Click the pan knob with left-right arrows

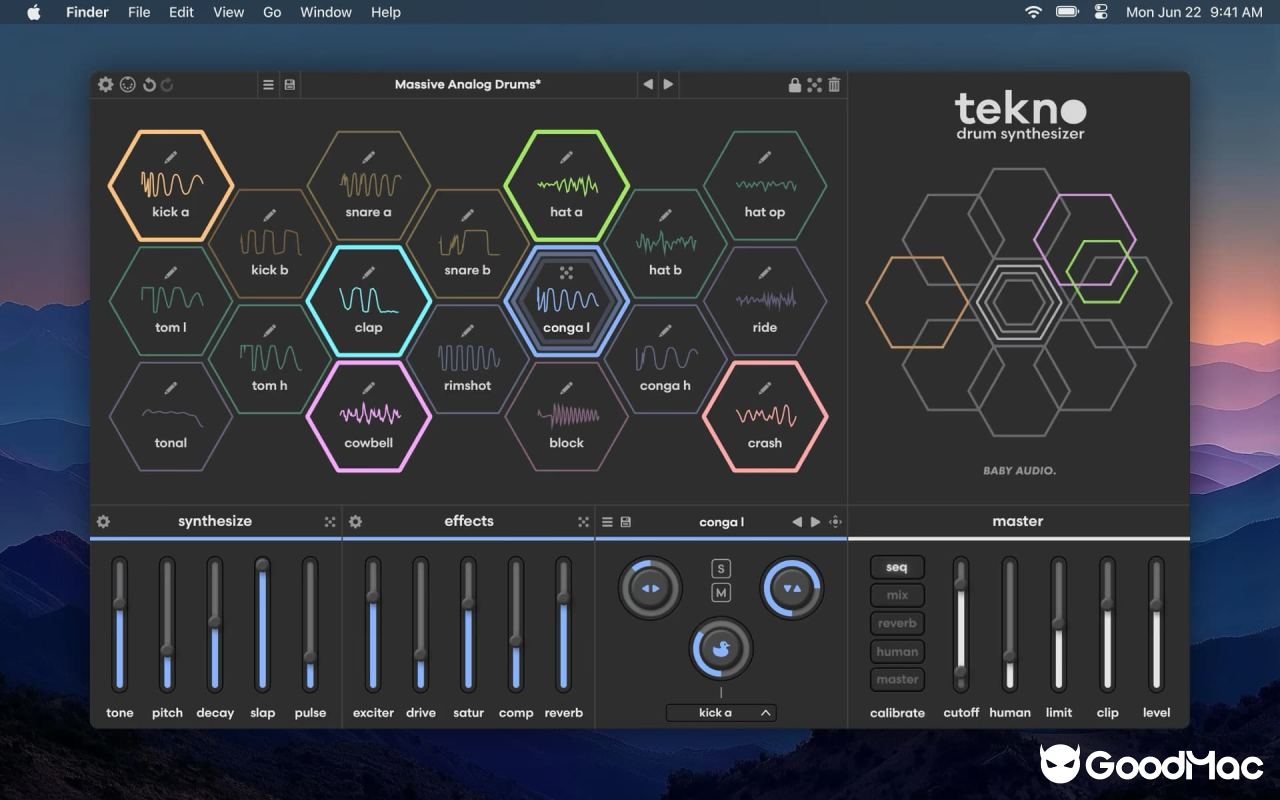(650, 588)
